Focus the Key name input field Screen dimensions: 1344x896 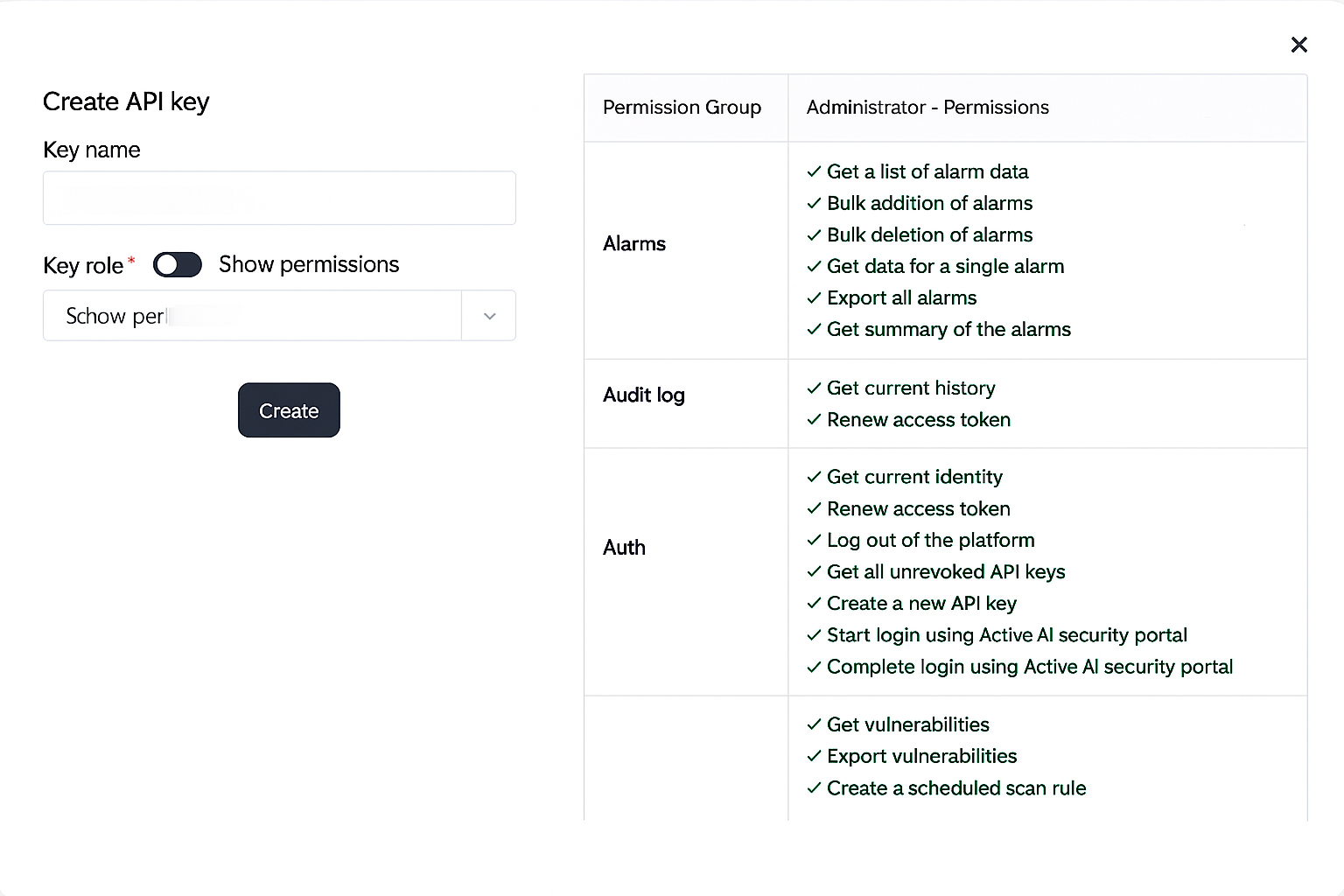coord(279,198)
